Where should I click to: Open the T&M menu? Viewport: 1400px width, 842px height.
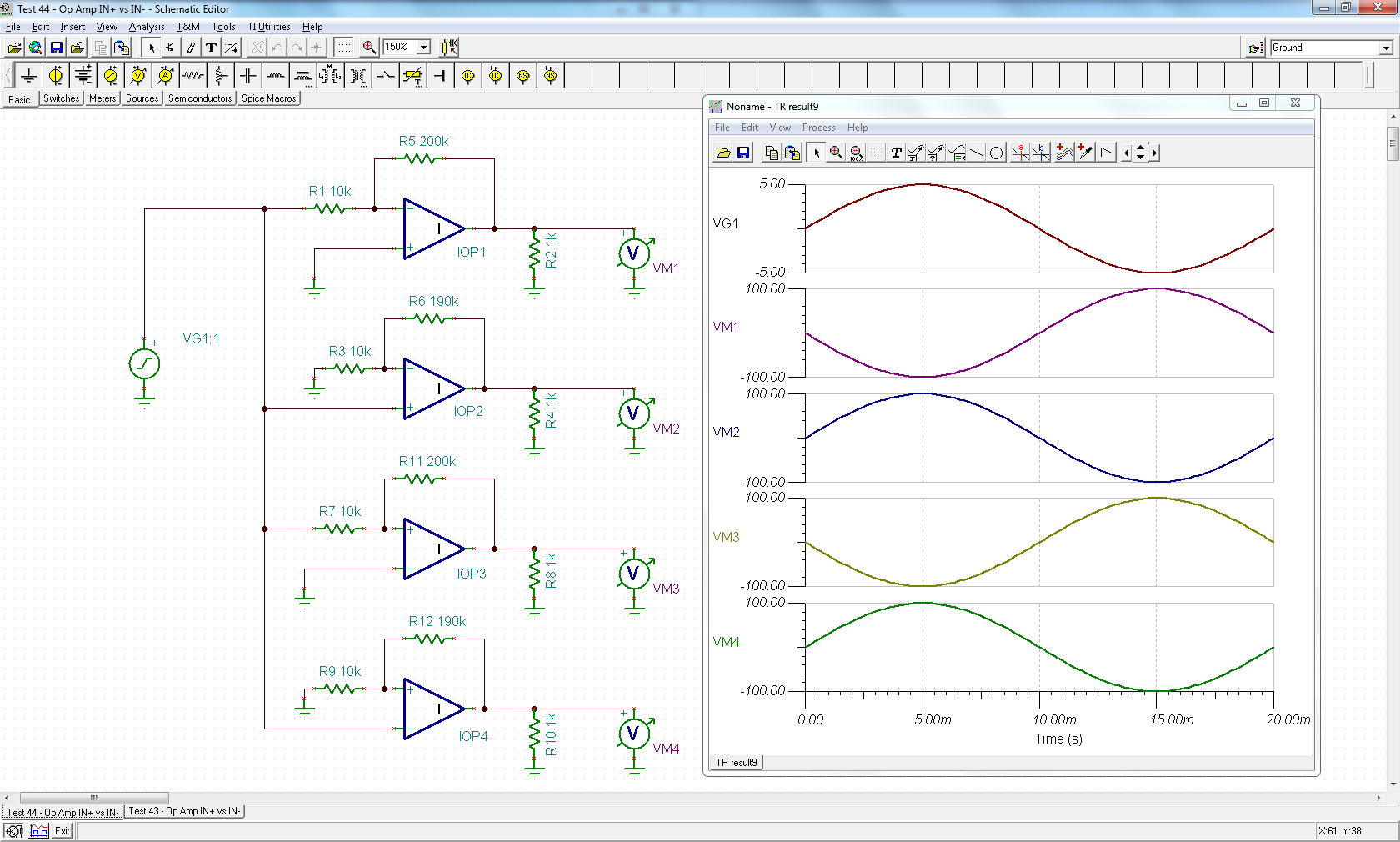click(187, 27)
